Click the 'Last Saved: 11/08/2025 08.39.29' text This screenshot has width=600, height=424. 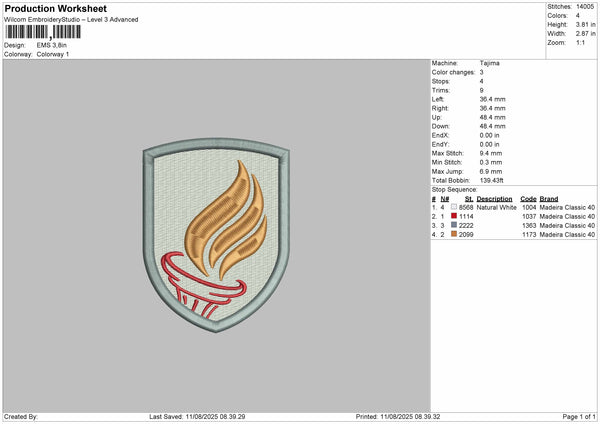point(197,417)
